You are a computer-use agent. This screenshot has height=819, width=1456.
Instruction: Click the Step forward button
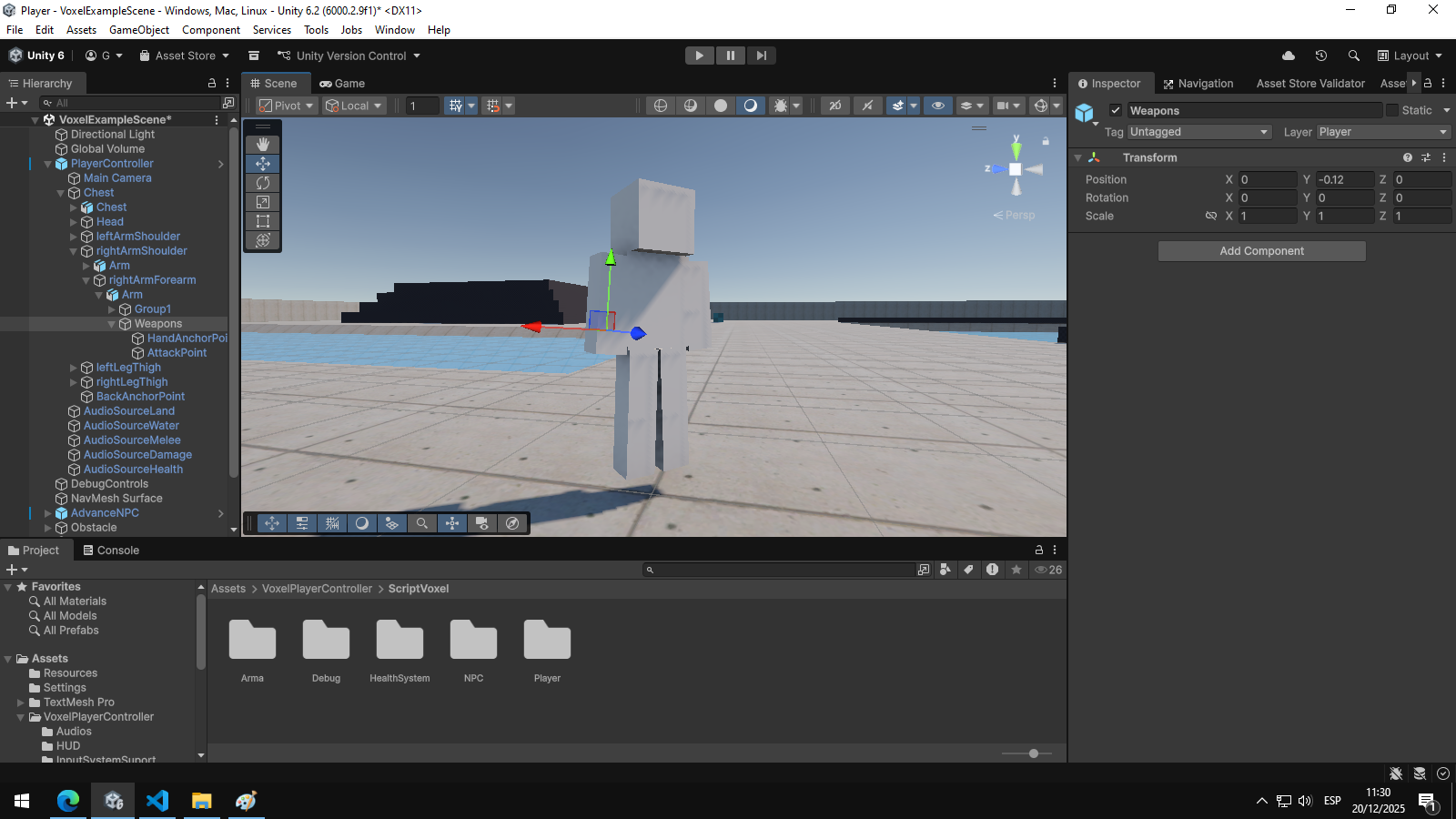761,56
